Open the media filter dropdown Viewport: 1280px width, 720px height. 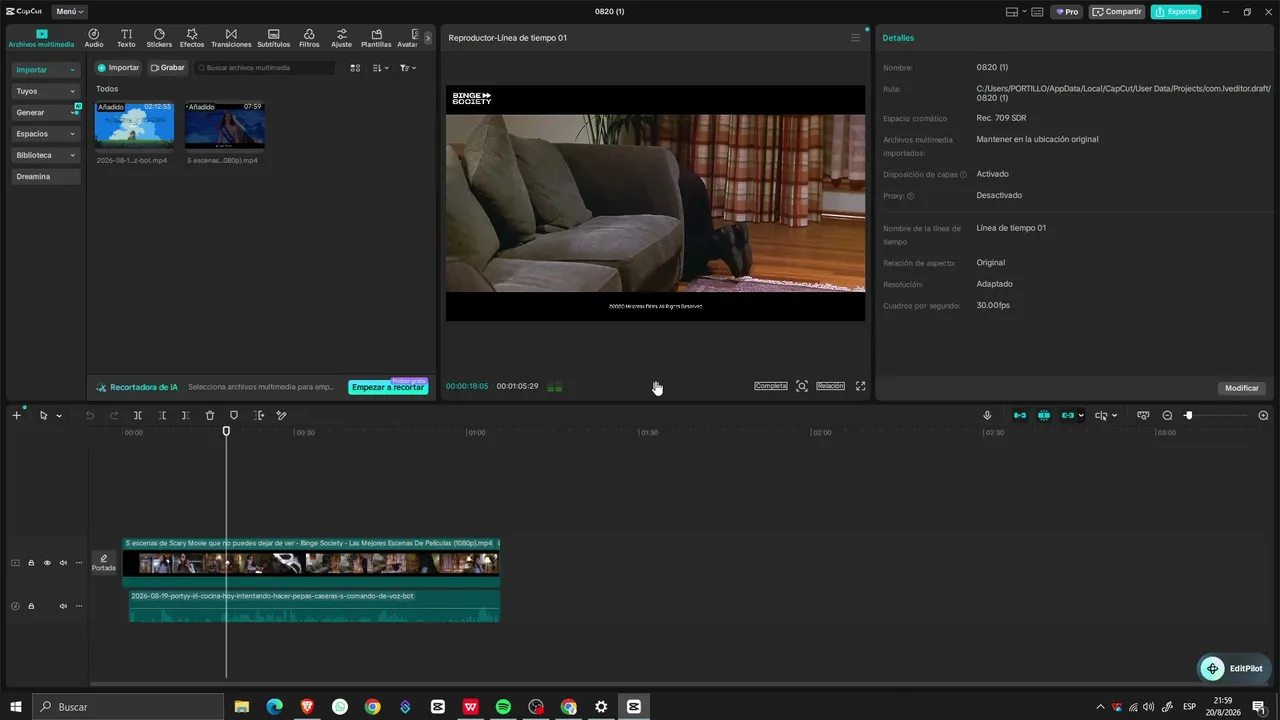pyautogui.click(x=407, y=68)
